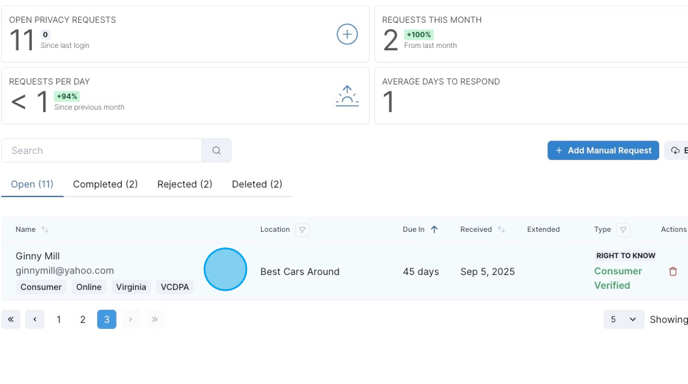Click the sunrise icon in Requests Per Day
The height and width of the screenshot is (384, 688).
[347, 96]
